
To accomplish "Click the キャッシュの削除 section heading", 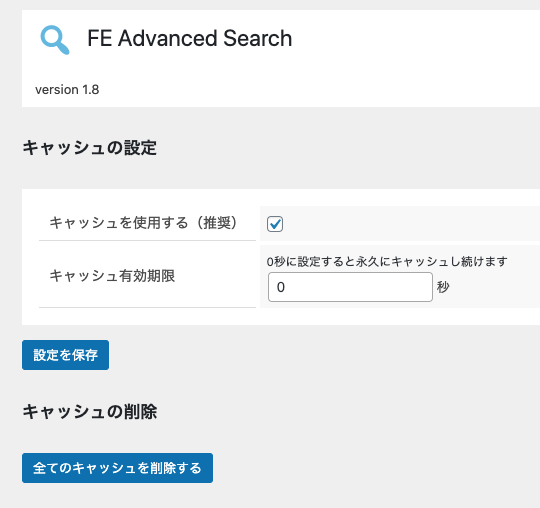I will pyautogui.click(x=90, y=412).
